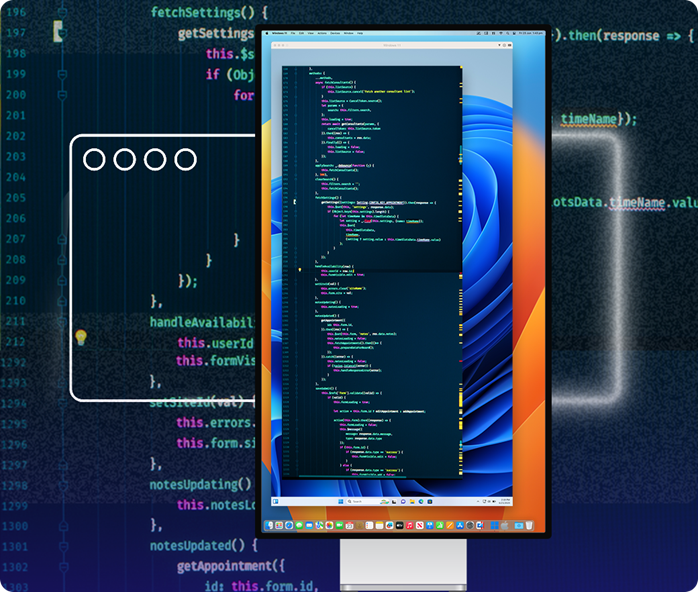698x592 pixels.
Task: Click the Windows Start button in taskbar
Action: (x=343, y=499)
